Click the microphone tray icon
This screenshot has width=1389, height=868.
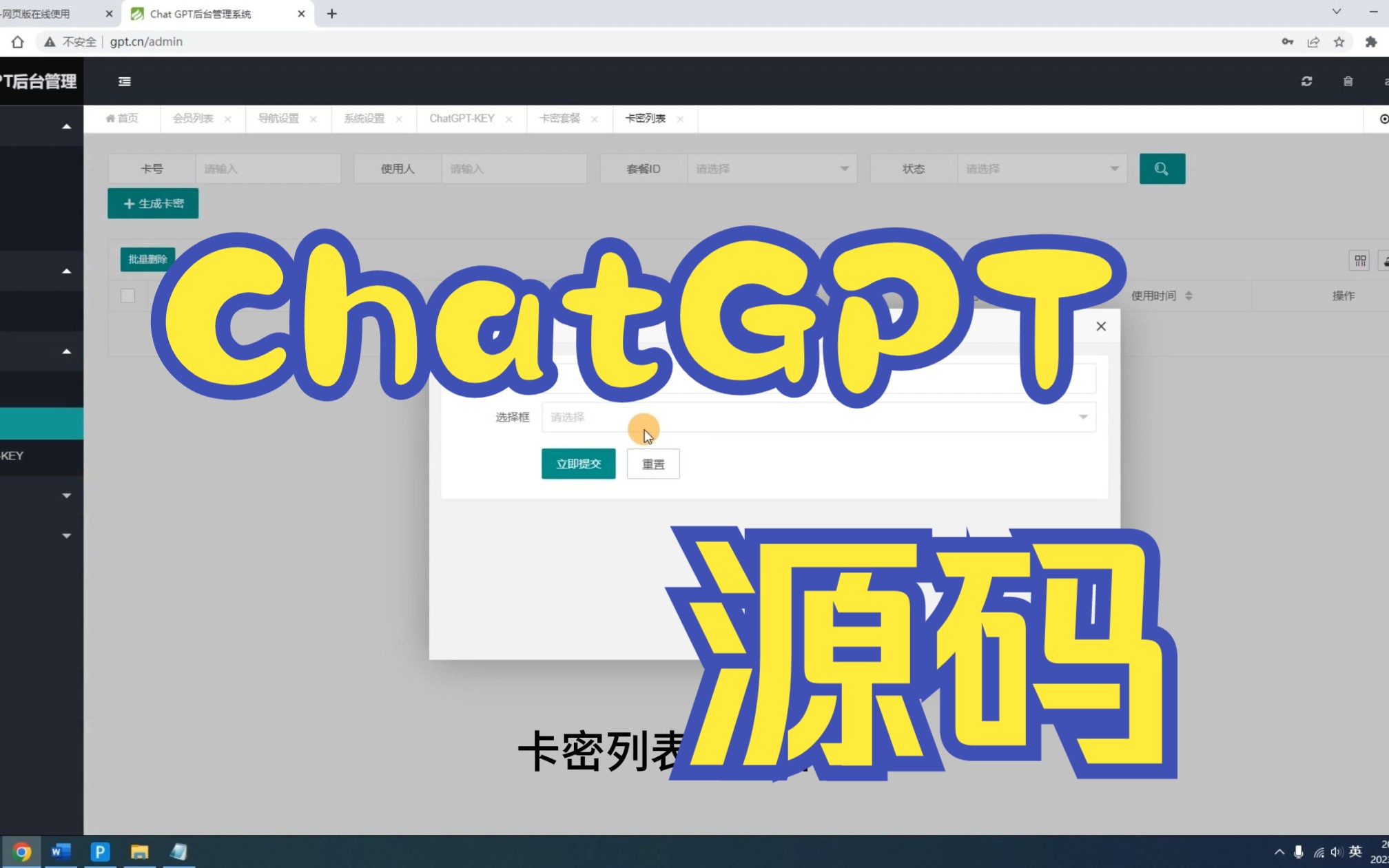(1298, 852)
